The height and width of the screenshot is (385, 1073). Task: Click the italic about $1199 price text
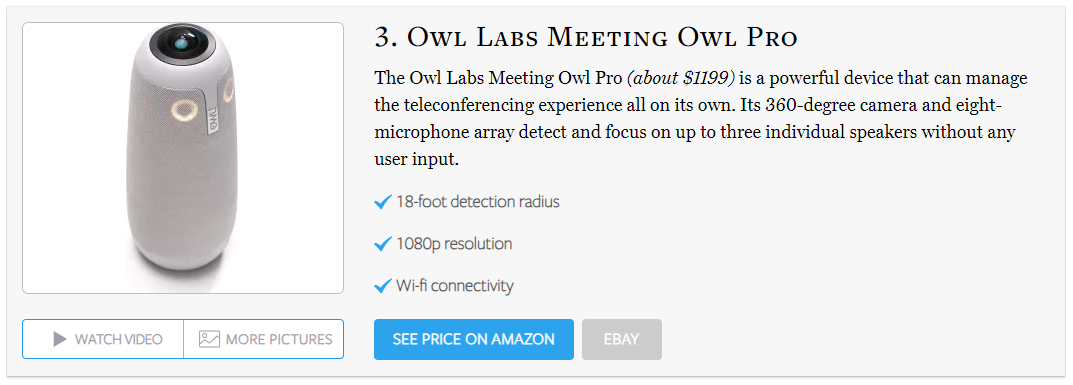[x=681, y=79]
